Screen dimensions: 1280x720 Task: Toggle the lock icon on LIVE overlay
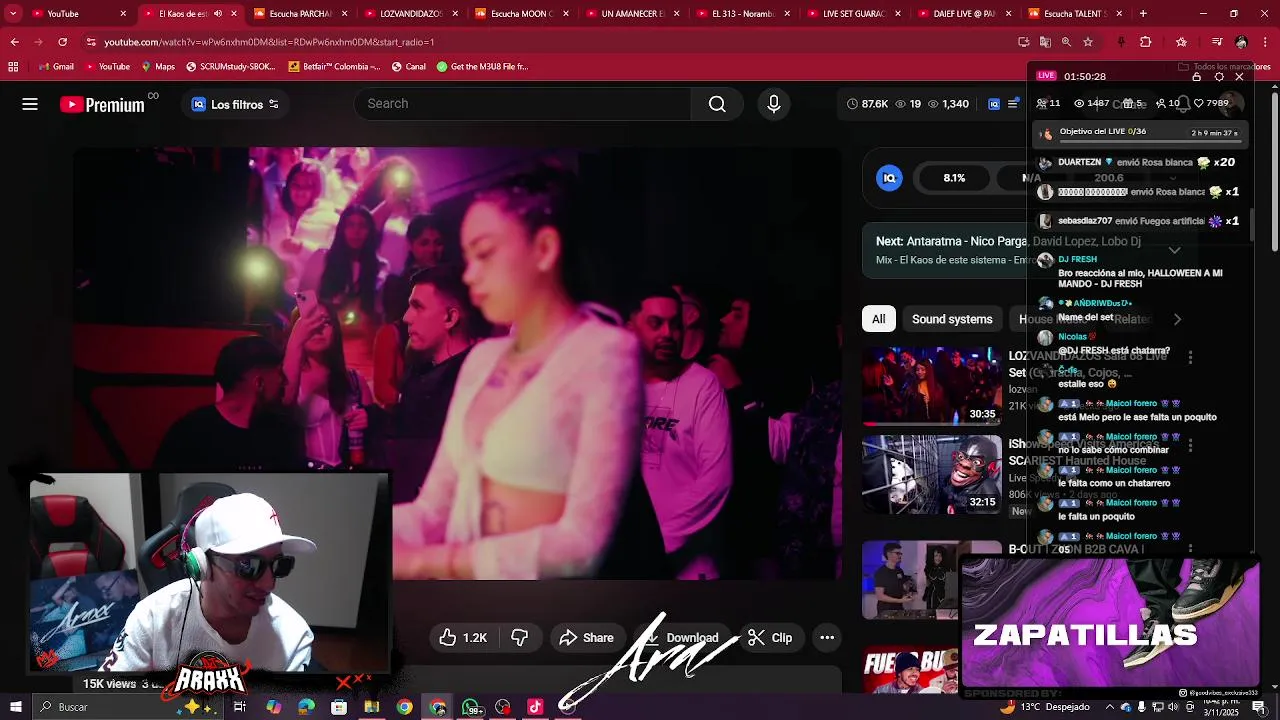click(x=1197, y=76)
